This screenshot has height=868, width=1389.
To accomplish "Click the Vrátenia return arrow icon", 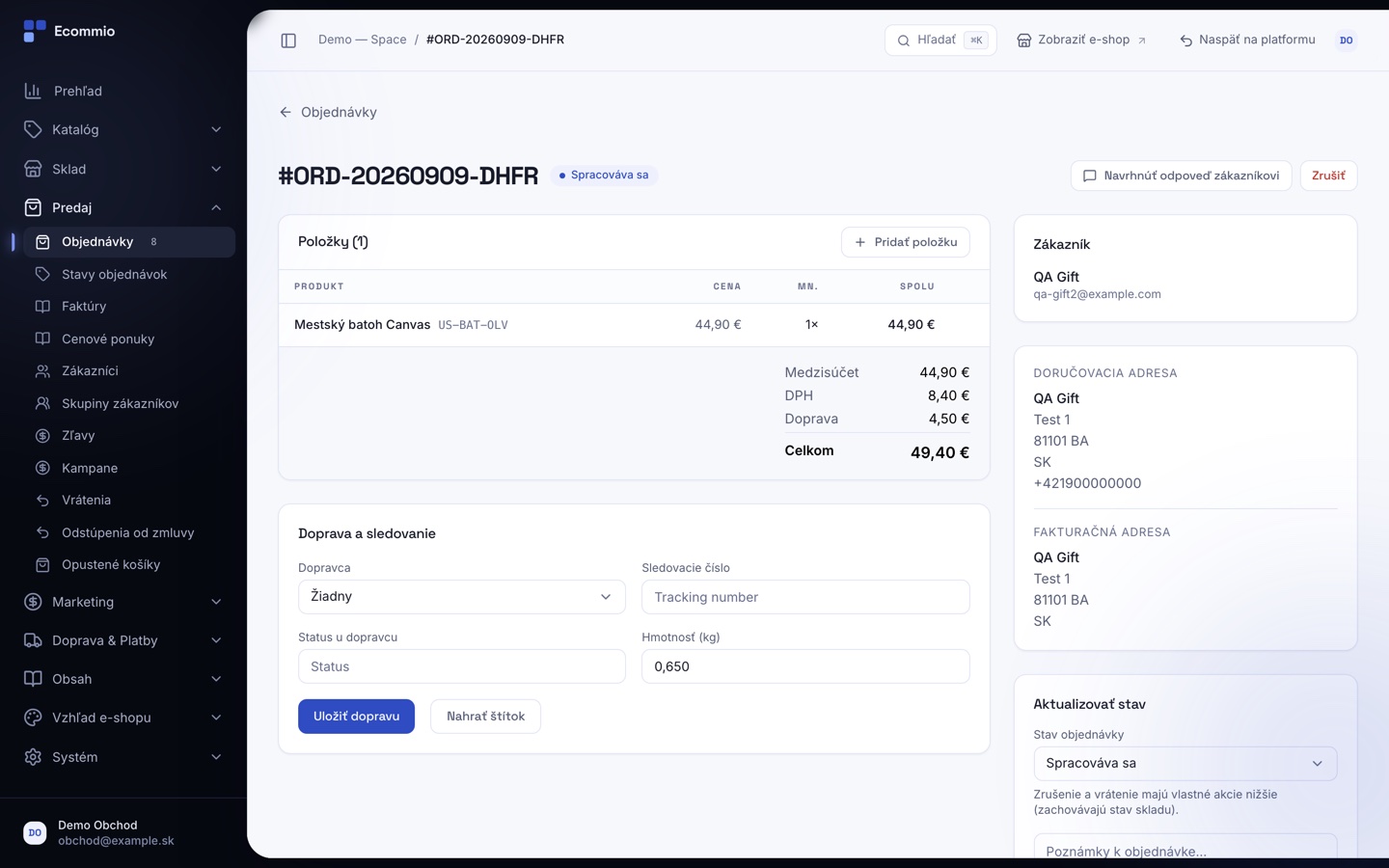I will coord(42,501).
